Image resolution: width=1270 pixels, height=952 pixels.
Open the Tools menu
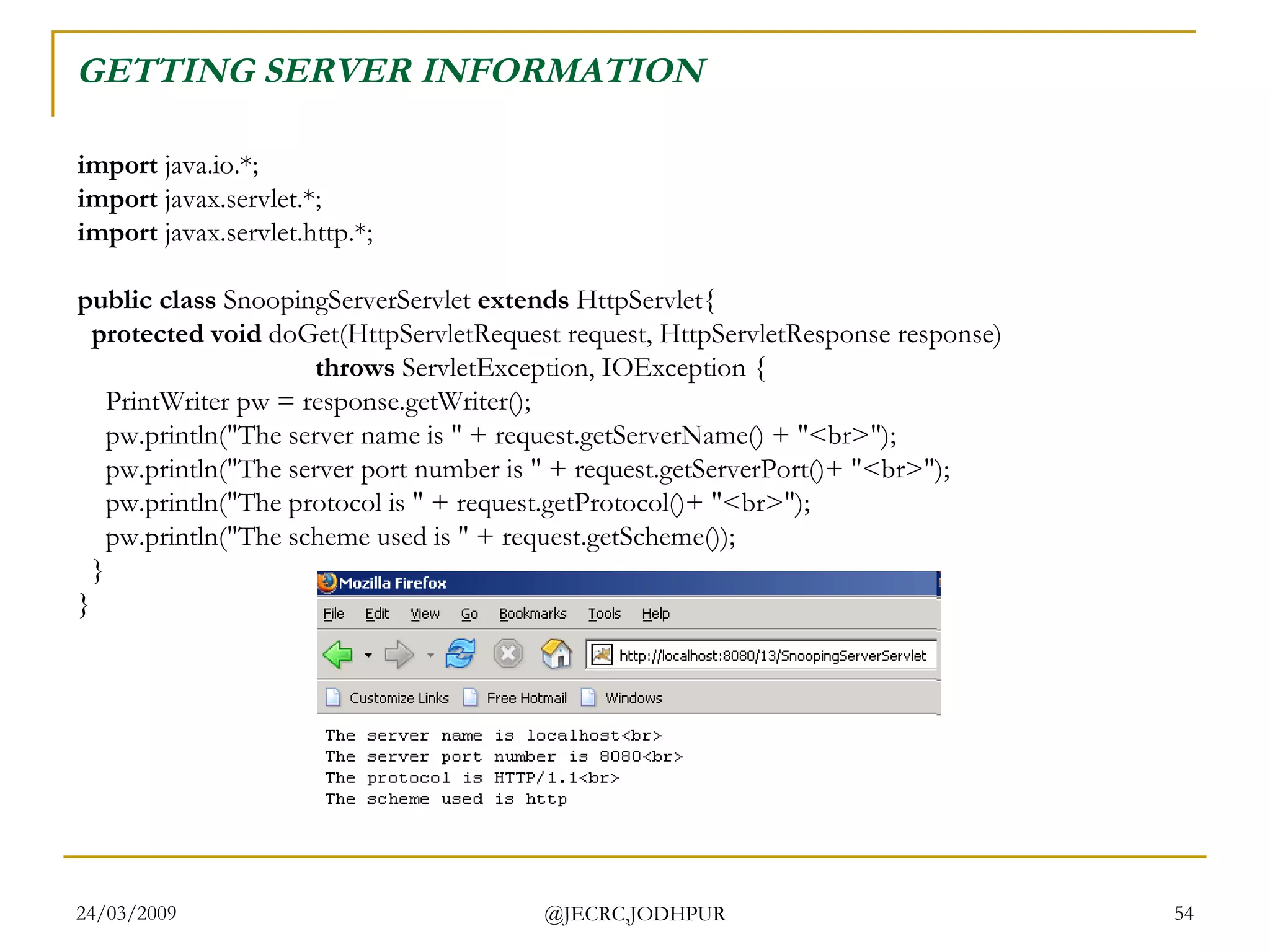click(x=604, y=614)
